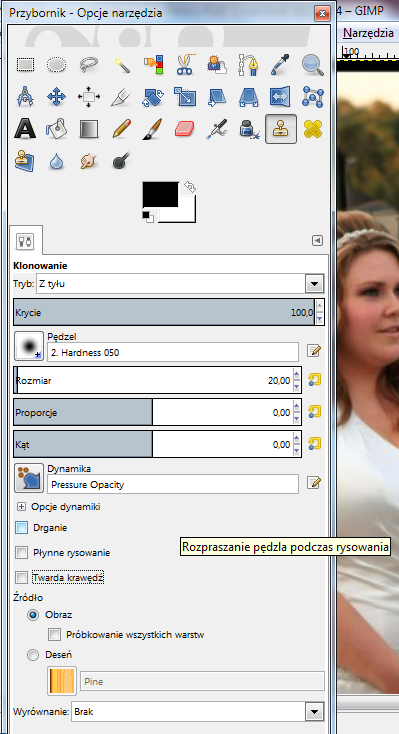
Task: Select the Color Picker eyedropper tool
Action: (281, 65)
